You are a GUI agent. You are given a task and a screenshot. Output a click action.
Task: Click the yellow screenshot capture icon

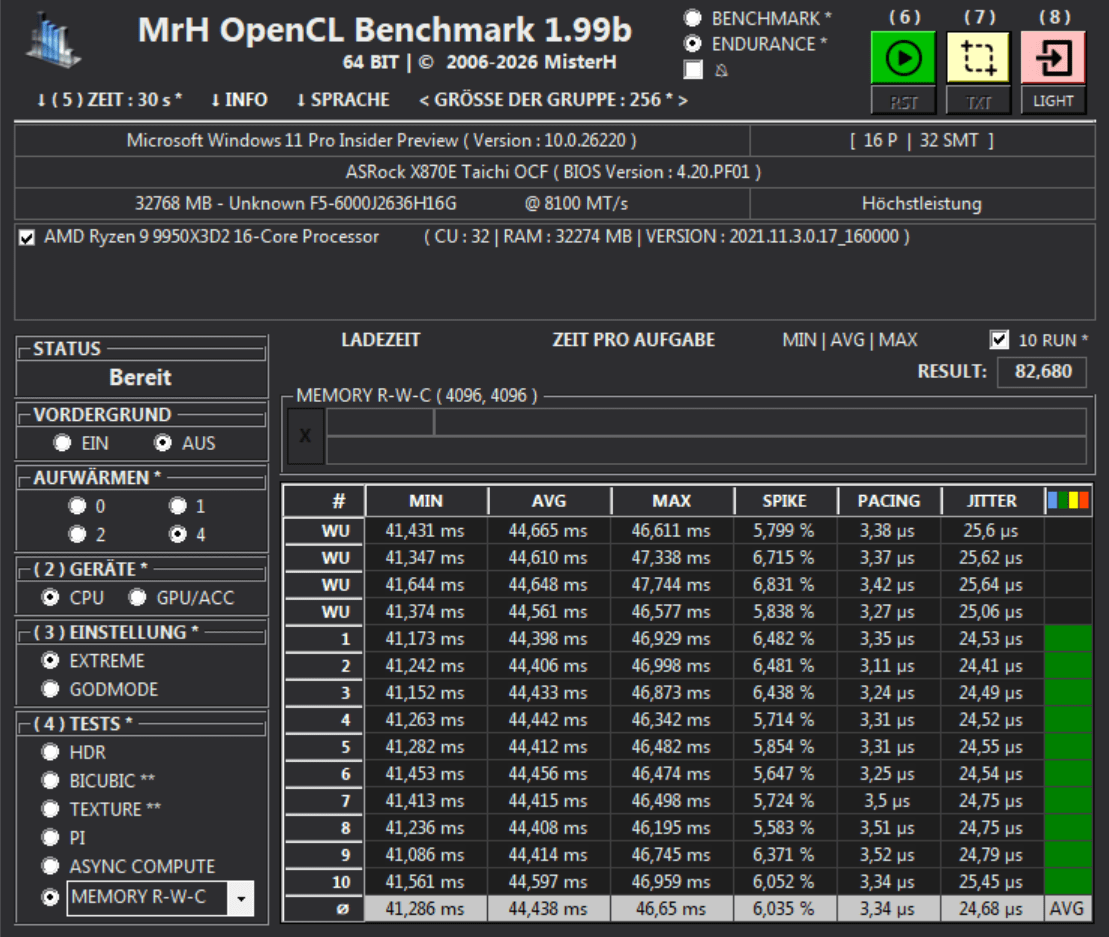[x=978, y=57]
